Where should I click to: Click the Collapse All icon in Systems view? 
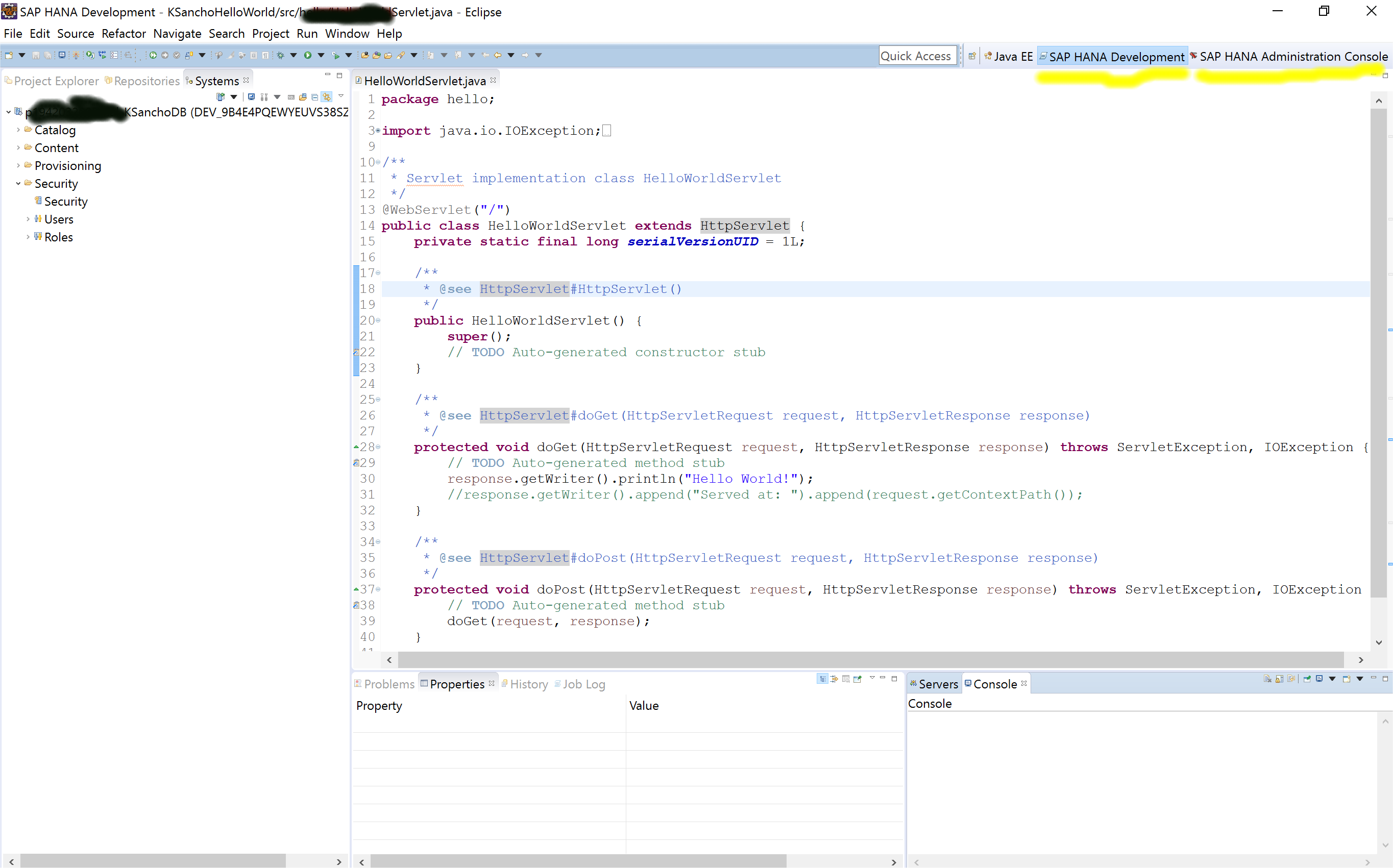click(x=314, y=97)
